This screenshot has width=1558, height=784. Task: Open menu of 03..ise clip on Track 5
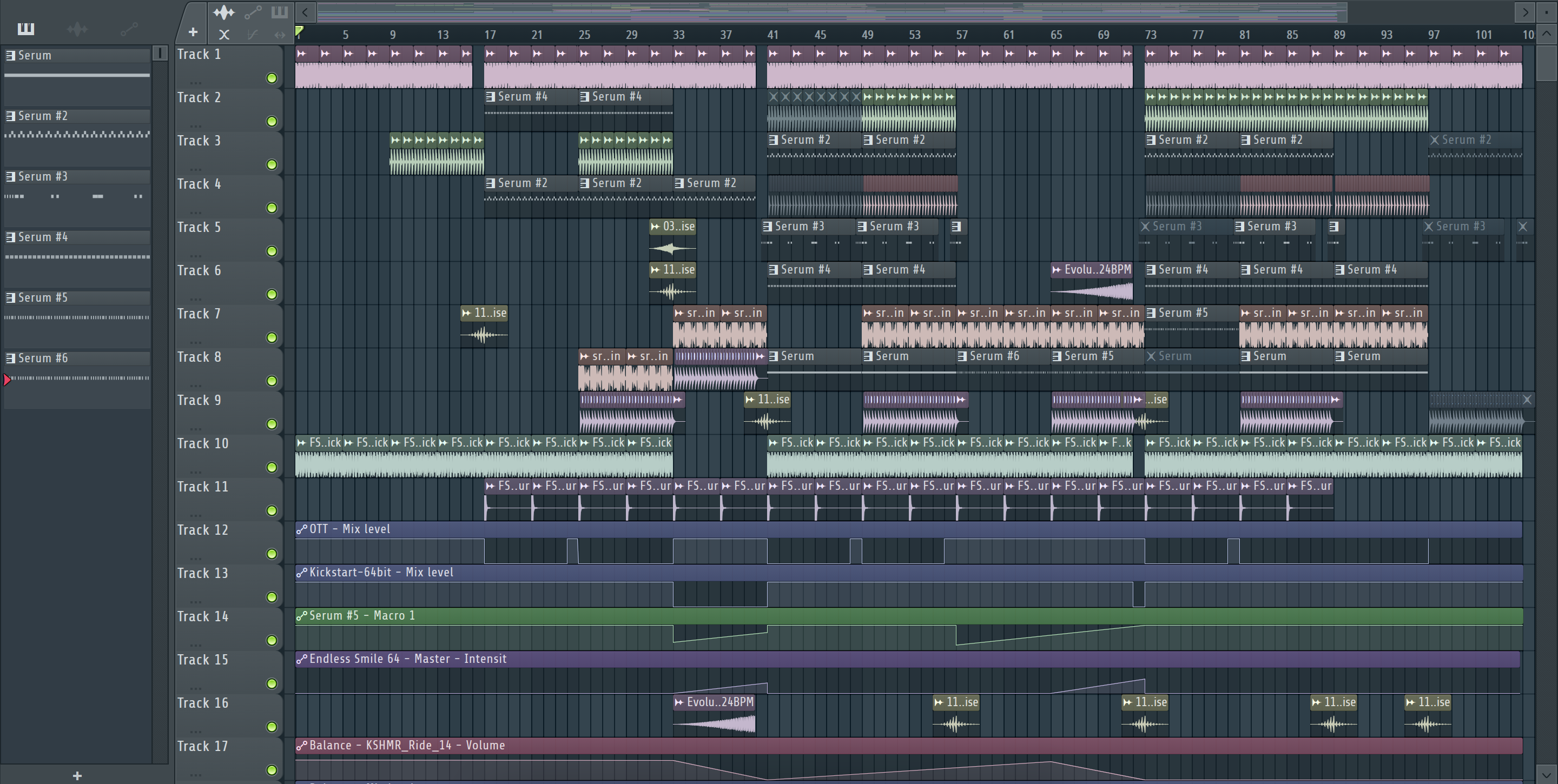click(x=655, y=227)
